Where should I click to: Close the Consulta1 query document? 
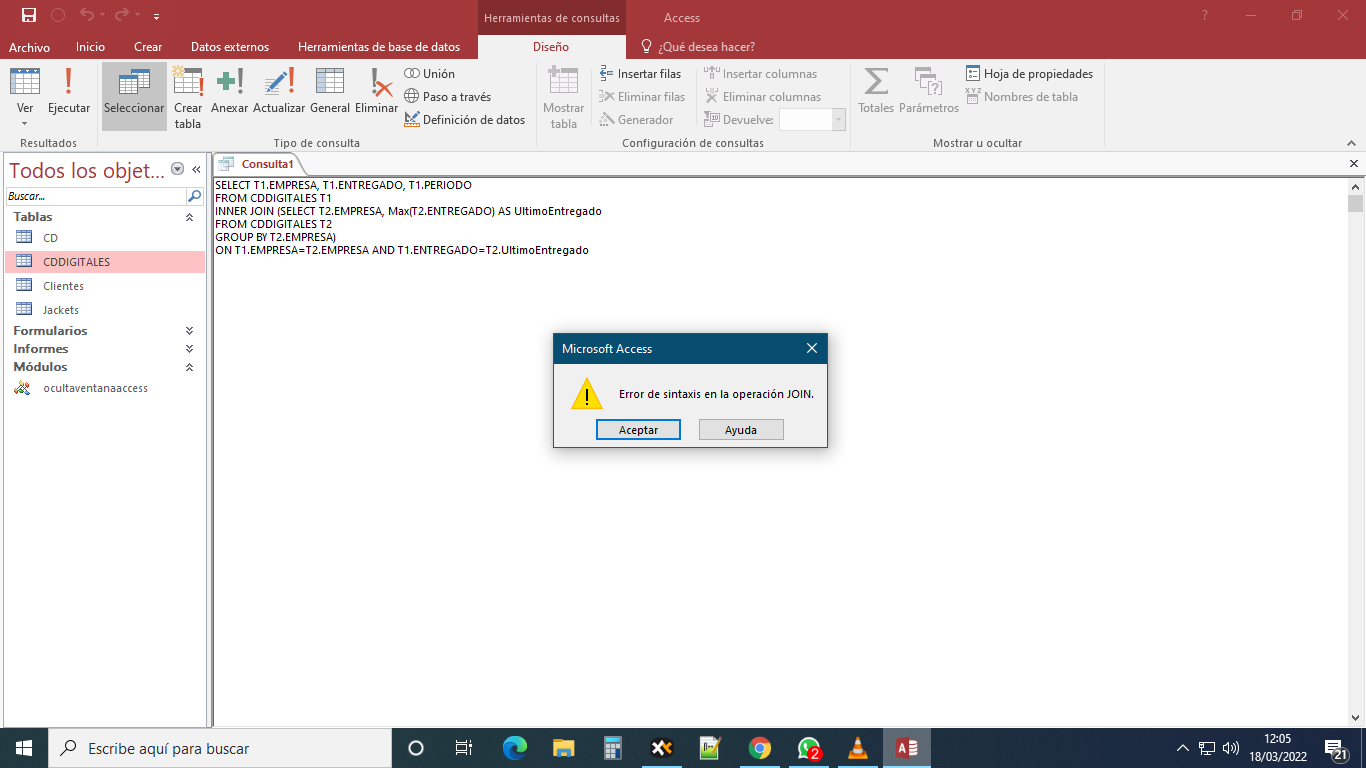coord(1354,164)
